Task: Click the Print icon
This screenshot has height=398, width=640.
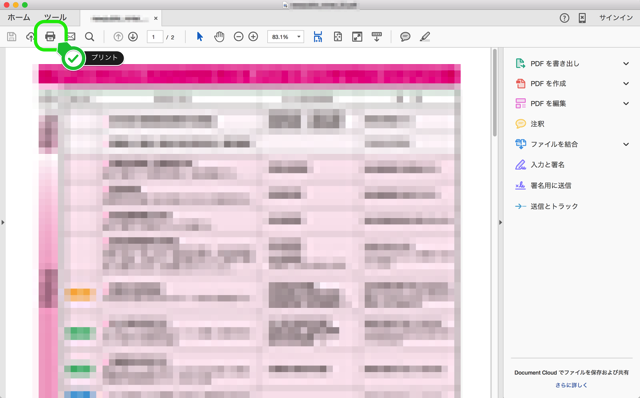Action: tap(50, 37)
